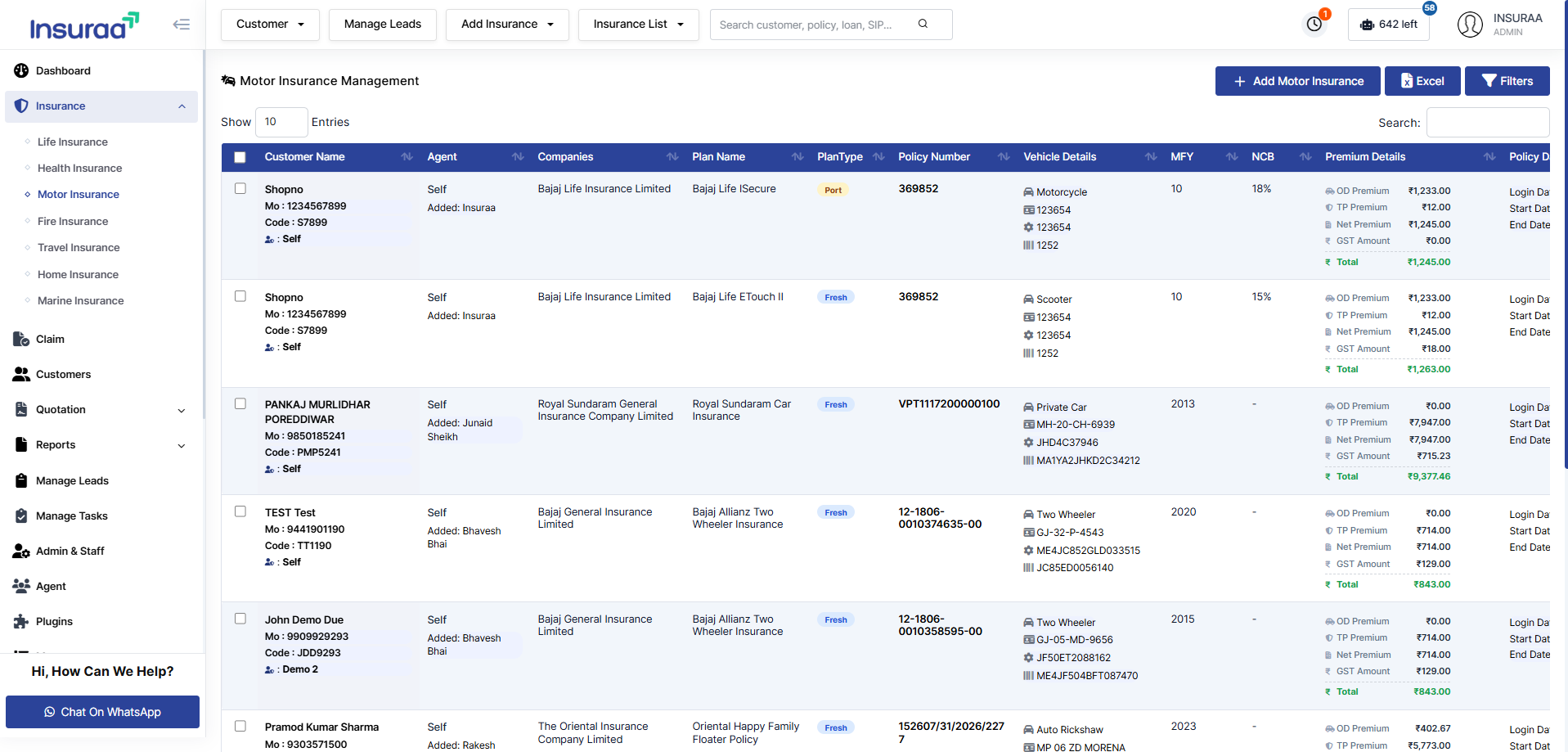The height and width of the screenshot is (752, 1568).
Task: Open Admin & Staff section
Action: [x=70, y=551]
